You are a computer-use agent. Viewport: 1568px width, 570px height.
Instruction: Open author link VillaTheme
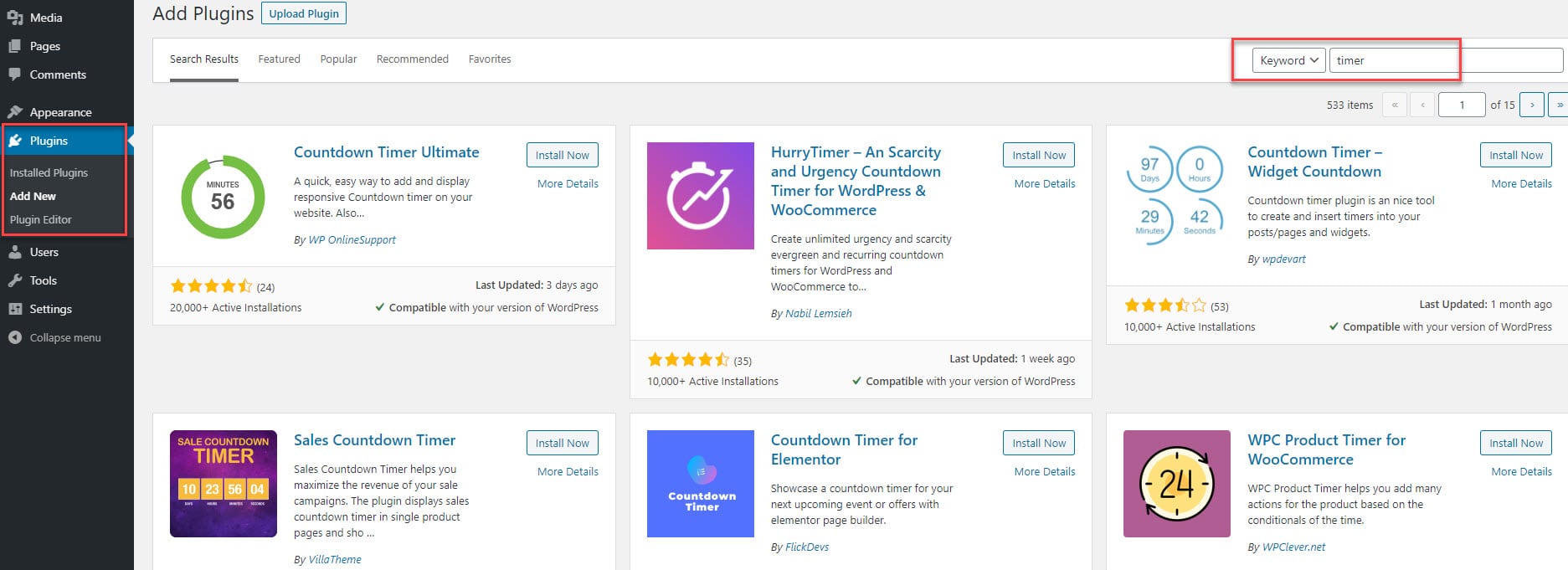[x=335, y=560]
